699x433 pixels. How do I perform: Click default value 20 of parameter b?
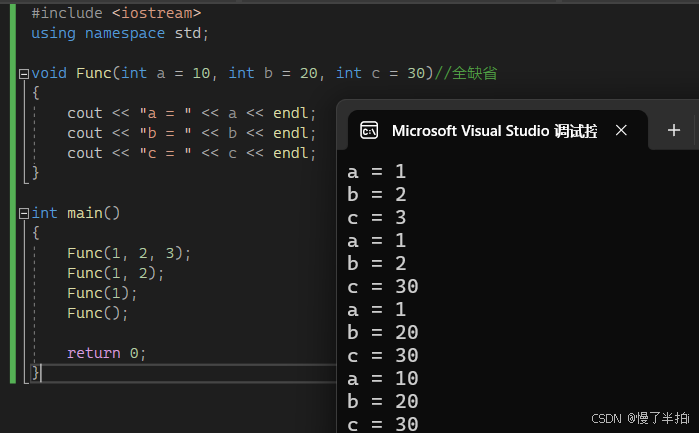tap(308, 74)
